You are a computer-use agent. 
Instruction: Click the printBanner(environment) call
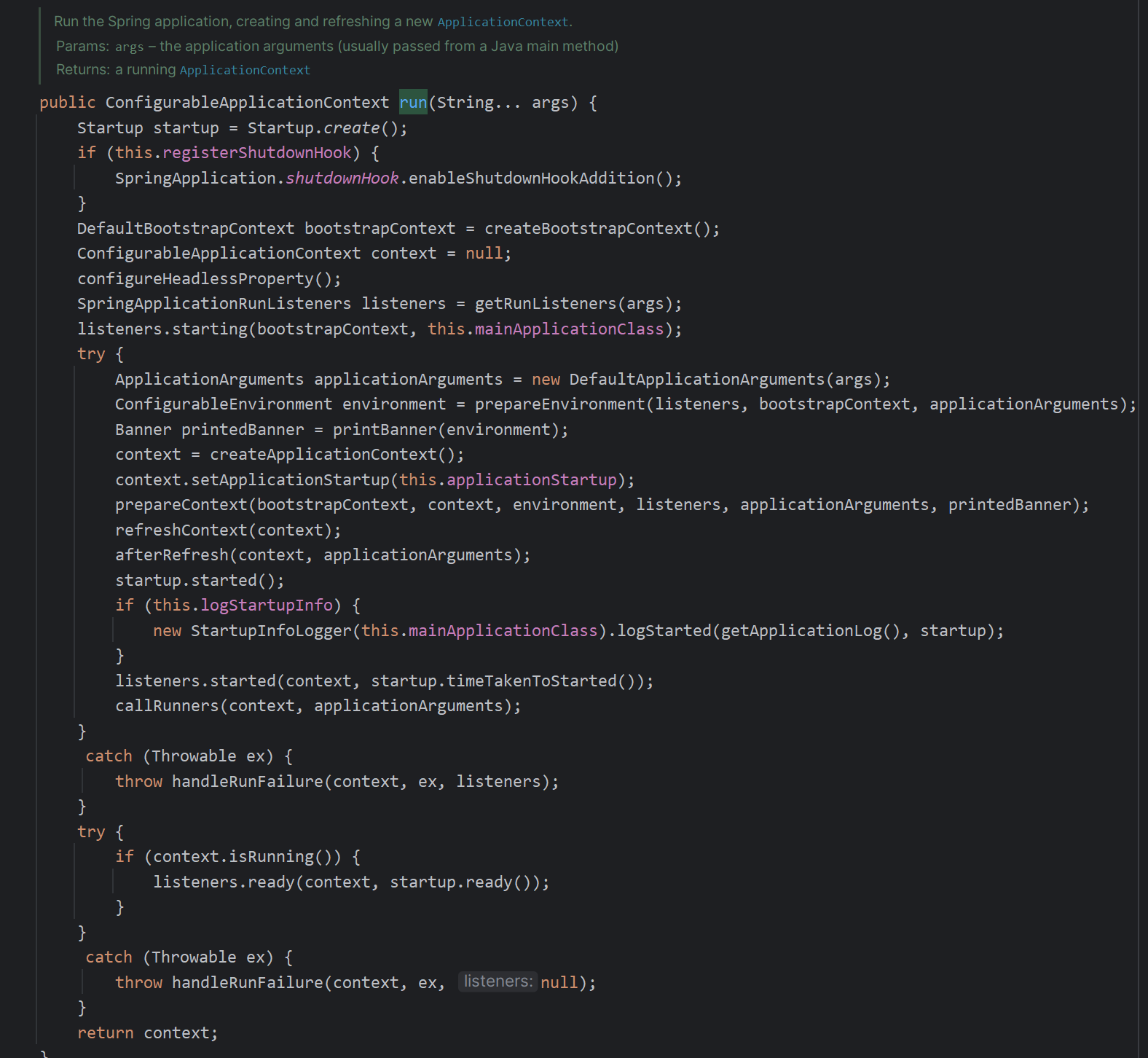click(446, 430)
